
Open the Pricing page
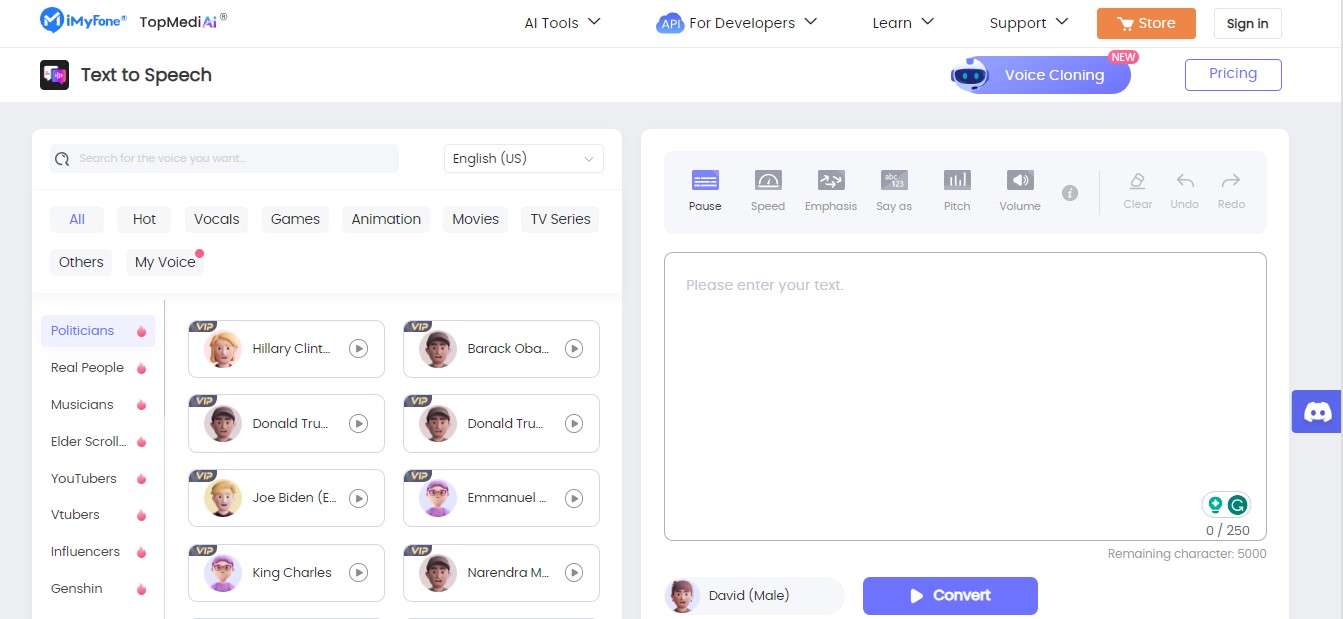point(1233,74)
